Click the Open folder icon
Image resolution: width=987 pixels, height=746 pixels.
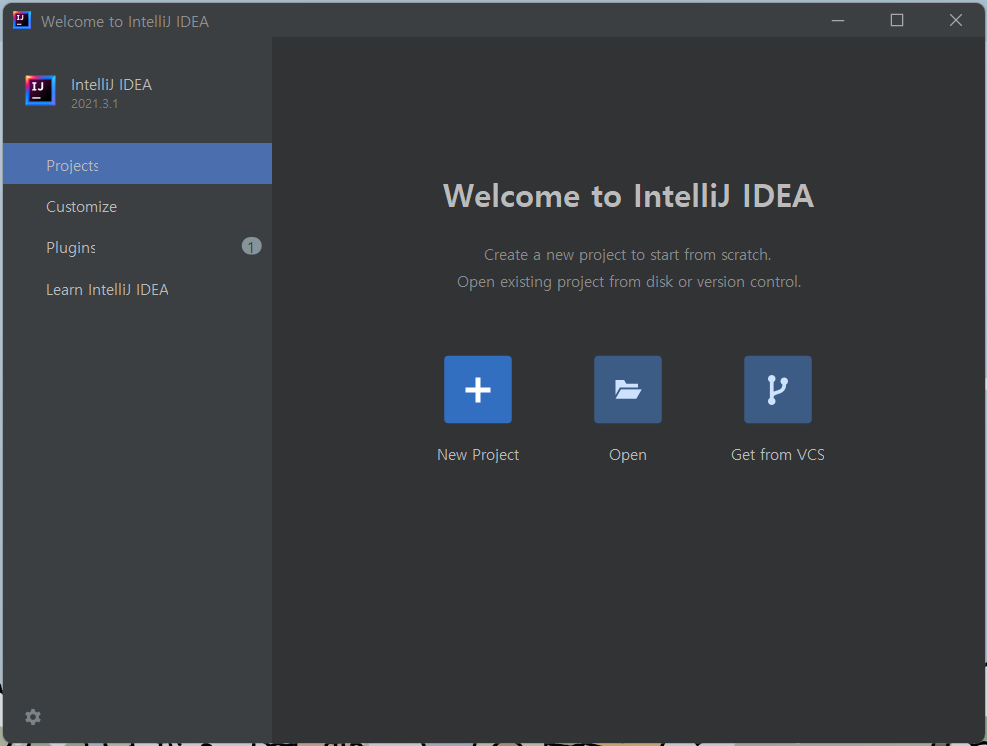point(628,389)
